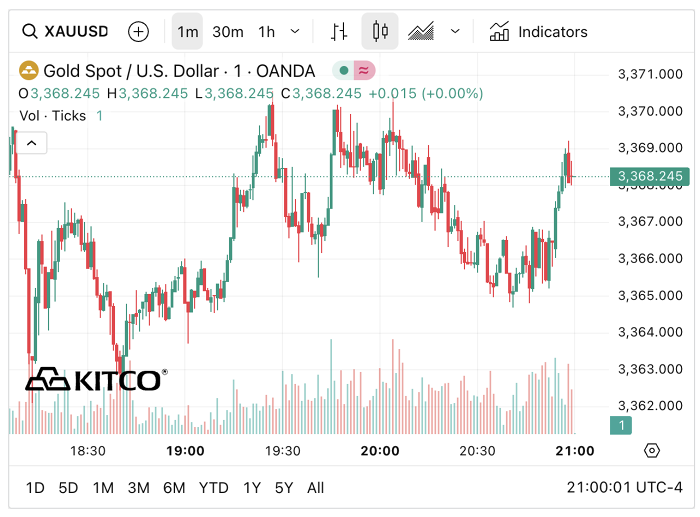The height and width of the screenshot is (517, 700).
Task: Click the pink approximate data badge
Action: click(364, 71)
